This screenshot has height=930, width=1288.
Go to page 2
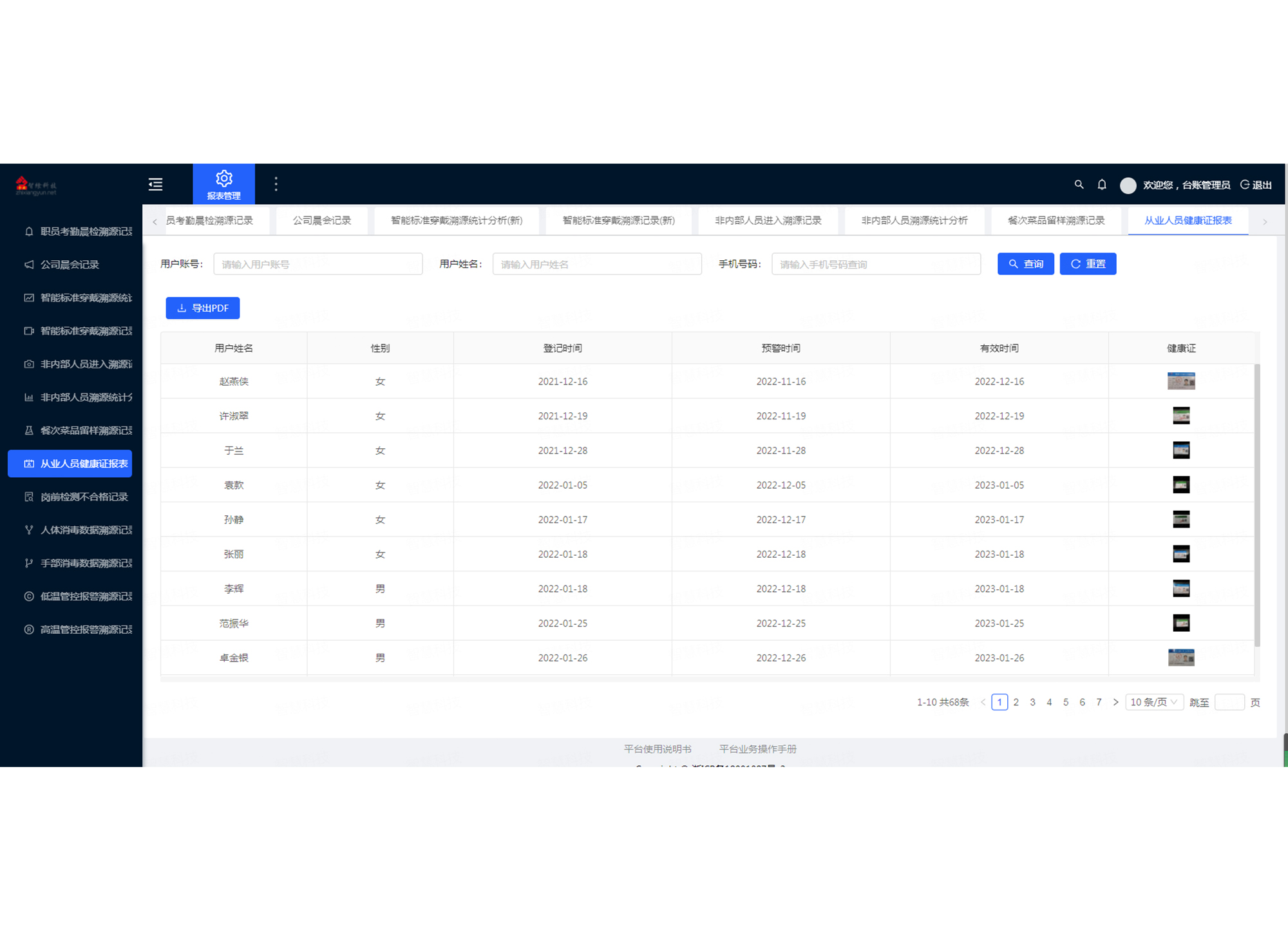(1016, 702)
